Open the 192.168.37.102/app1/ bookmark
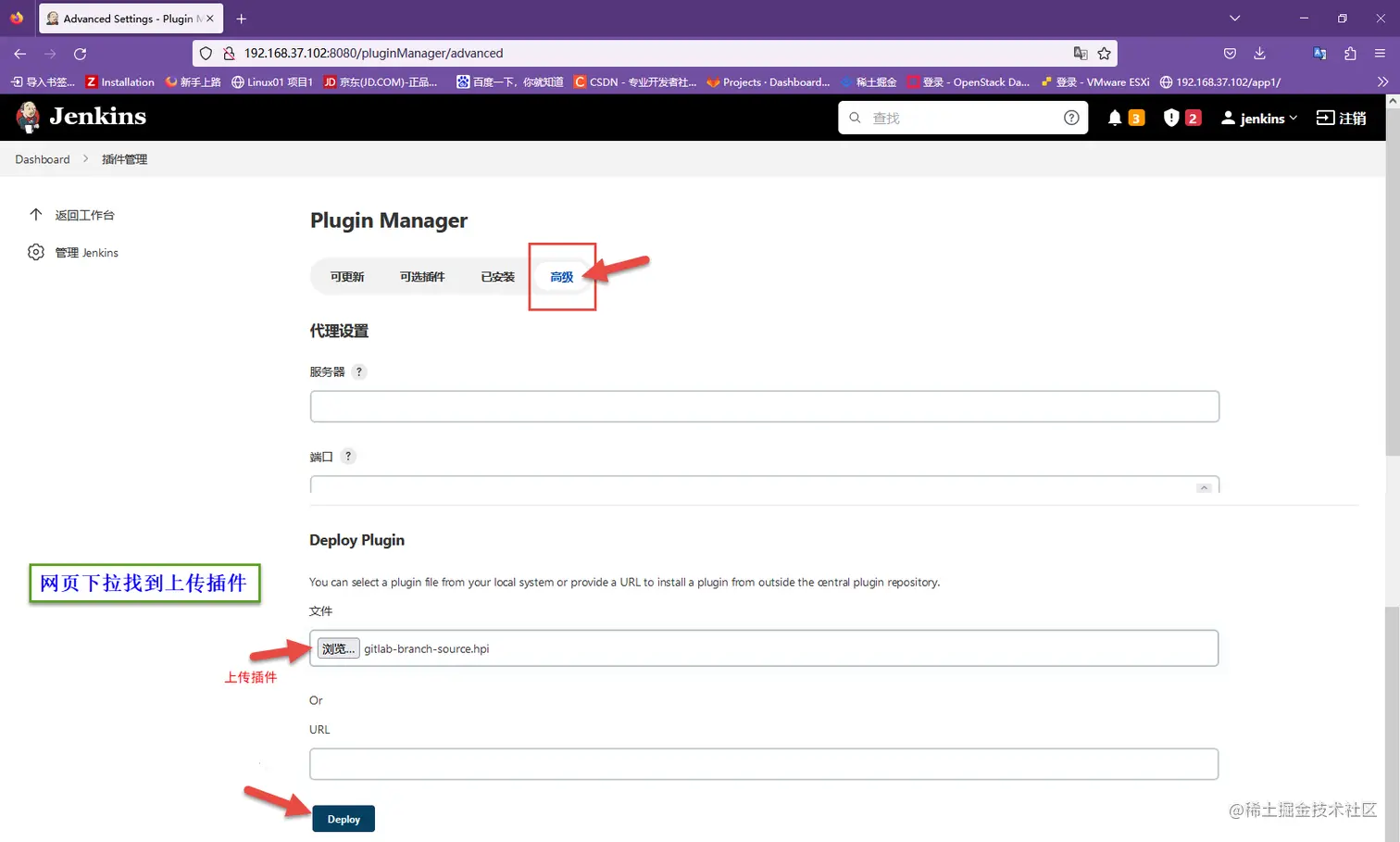The height and width of the screenshot is (842, 1400). pos(1220,82)
